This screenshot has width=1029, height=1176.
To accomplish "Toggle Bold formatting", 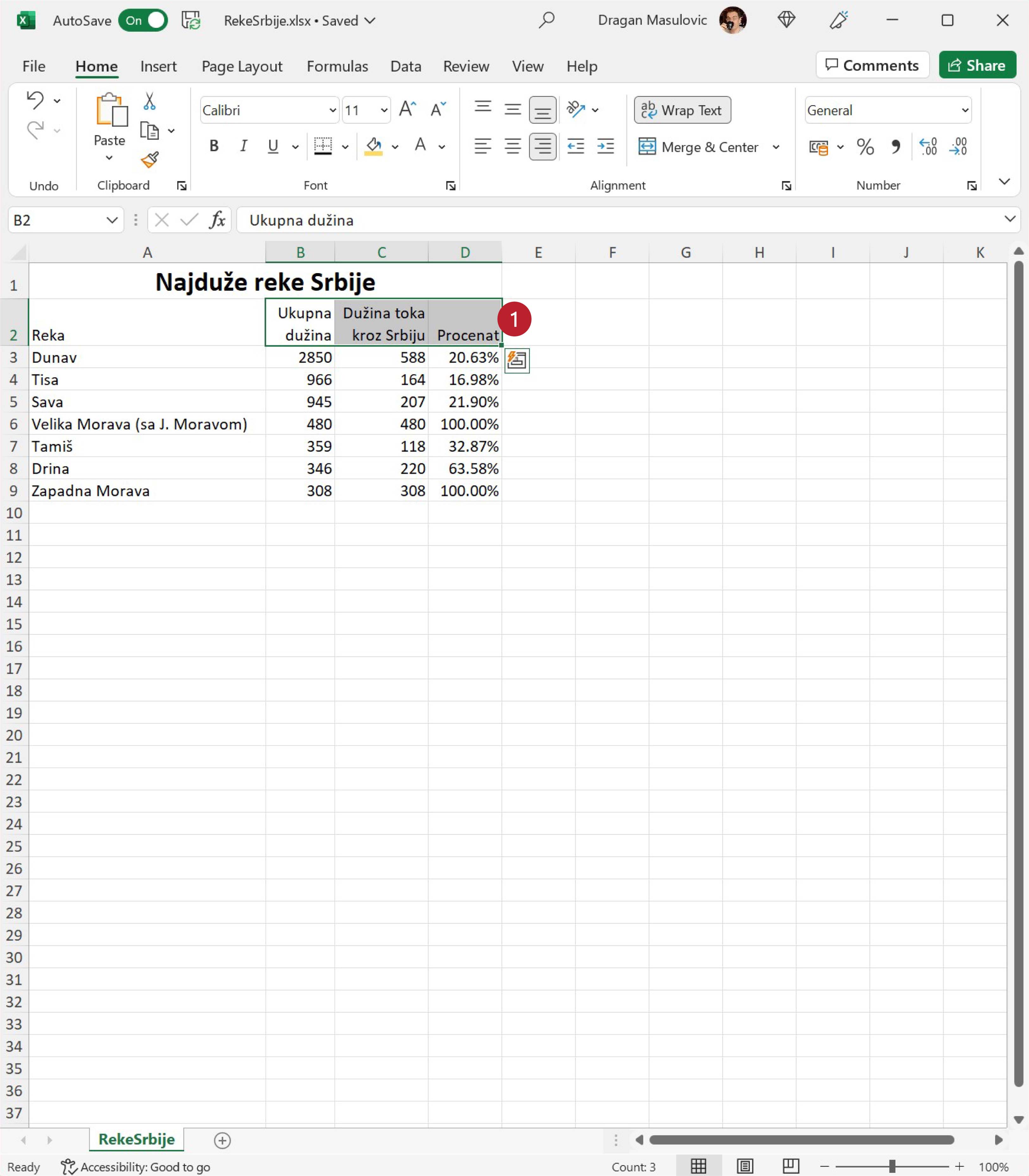I will tap(214, 147).
